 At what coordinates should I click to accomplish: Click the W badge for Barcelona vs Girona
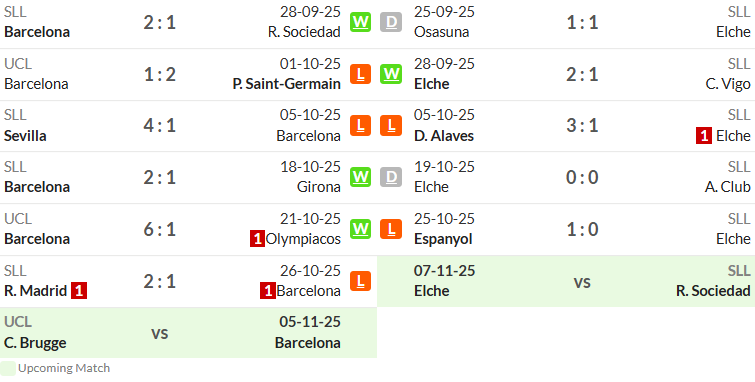click(x=360, y=177)
